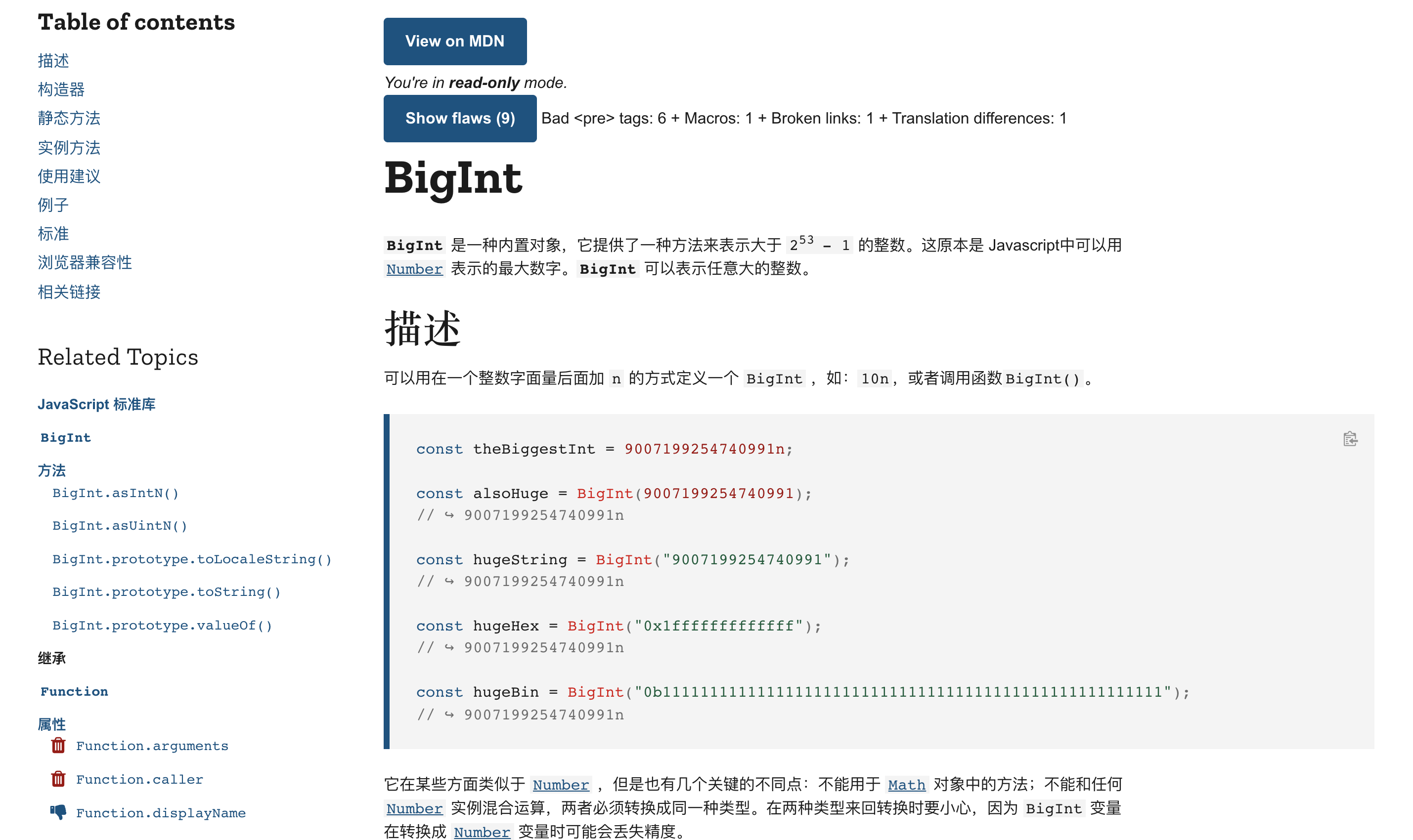Open BigInt.asIntN() in the sidebar

[116, 493]
